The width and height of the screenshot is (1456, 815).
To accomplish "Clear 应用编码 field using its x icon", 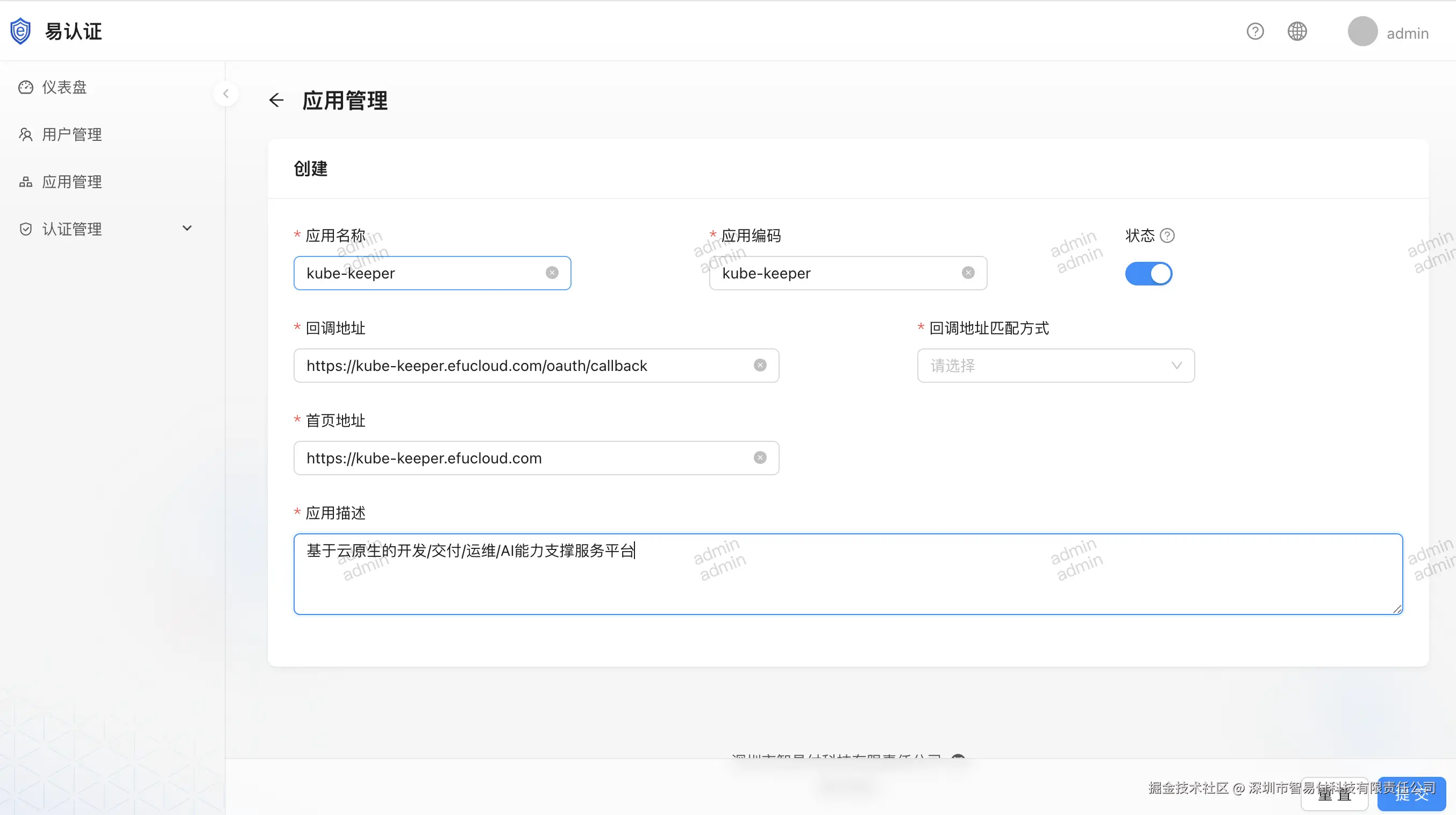I will [x=968, y=273].
